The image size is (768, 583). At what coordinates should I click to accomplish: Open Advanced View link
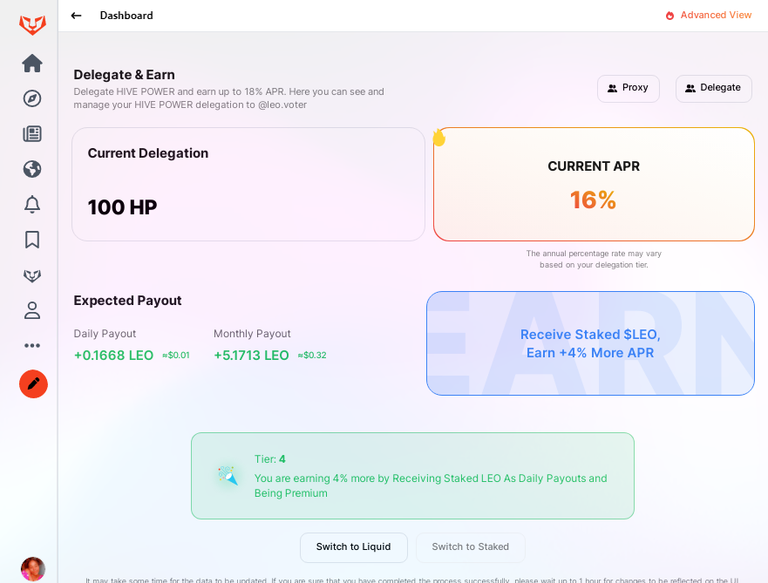(708, 15)
